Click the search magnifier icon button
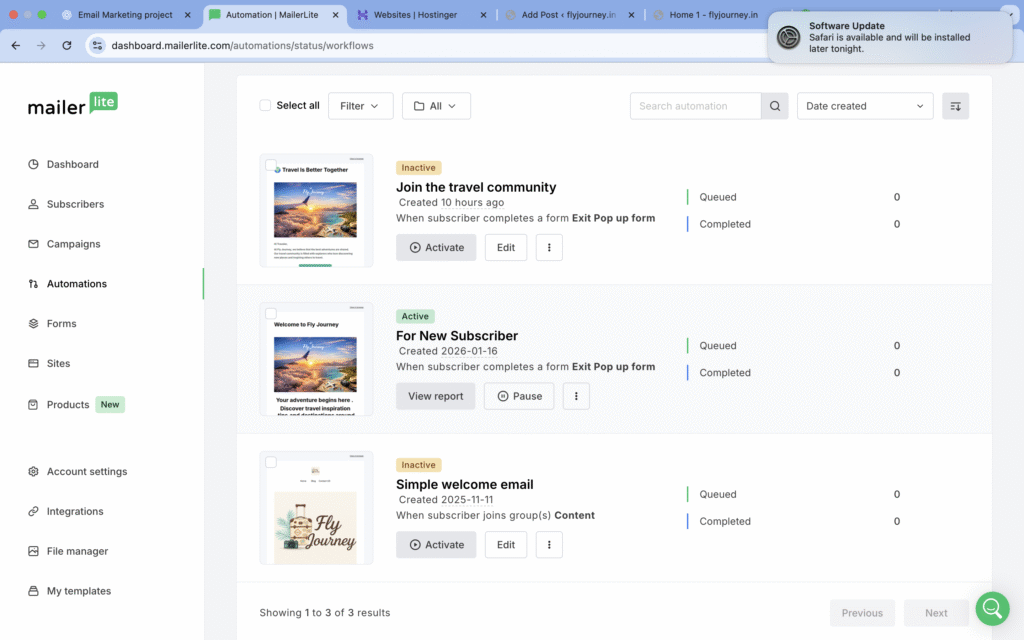Image resolution: width=1024 pixels, height=640 pixels. tap(774, 106)
